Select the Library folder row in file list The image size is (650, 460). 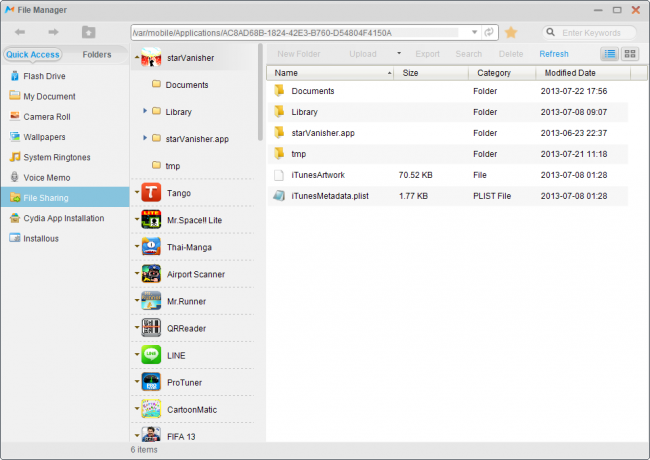[x=448, y=112]
